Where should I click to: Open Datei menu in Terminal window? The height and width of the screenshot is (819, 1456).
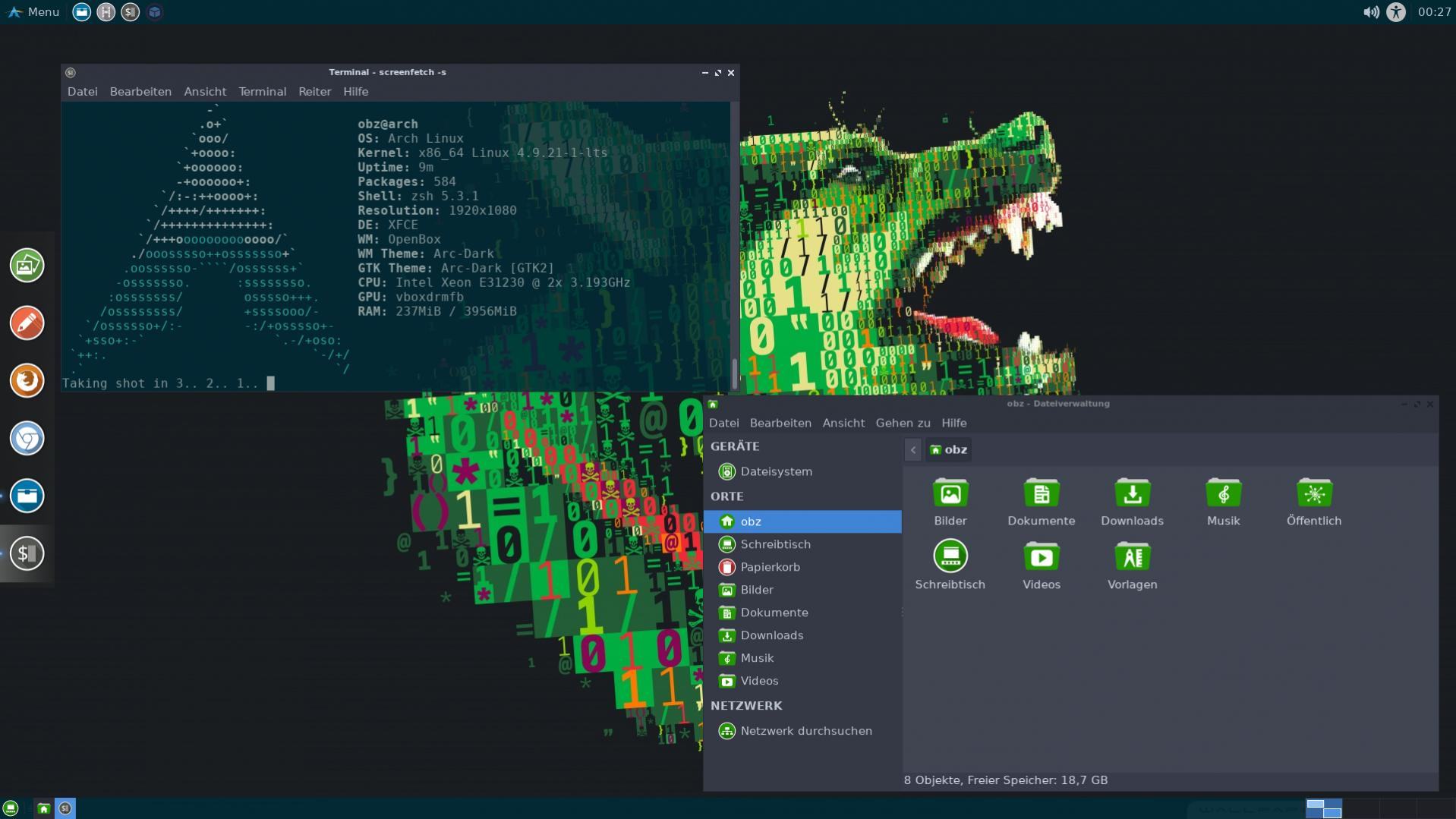point(82,91)
